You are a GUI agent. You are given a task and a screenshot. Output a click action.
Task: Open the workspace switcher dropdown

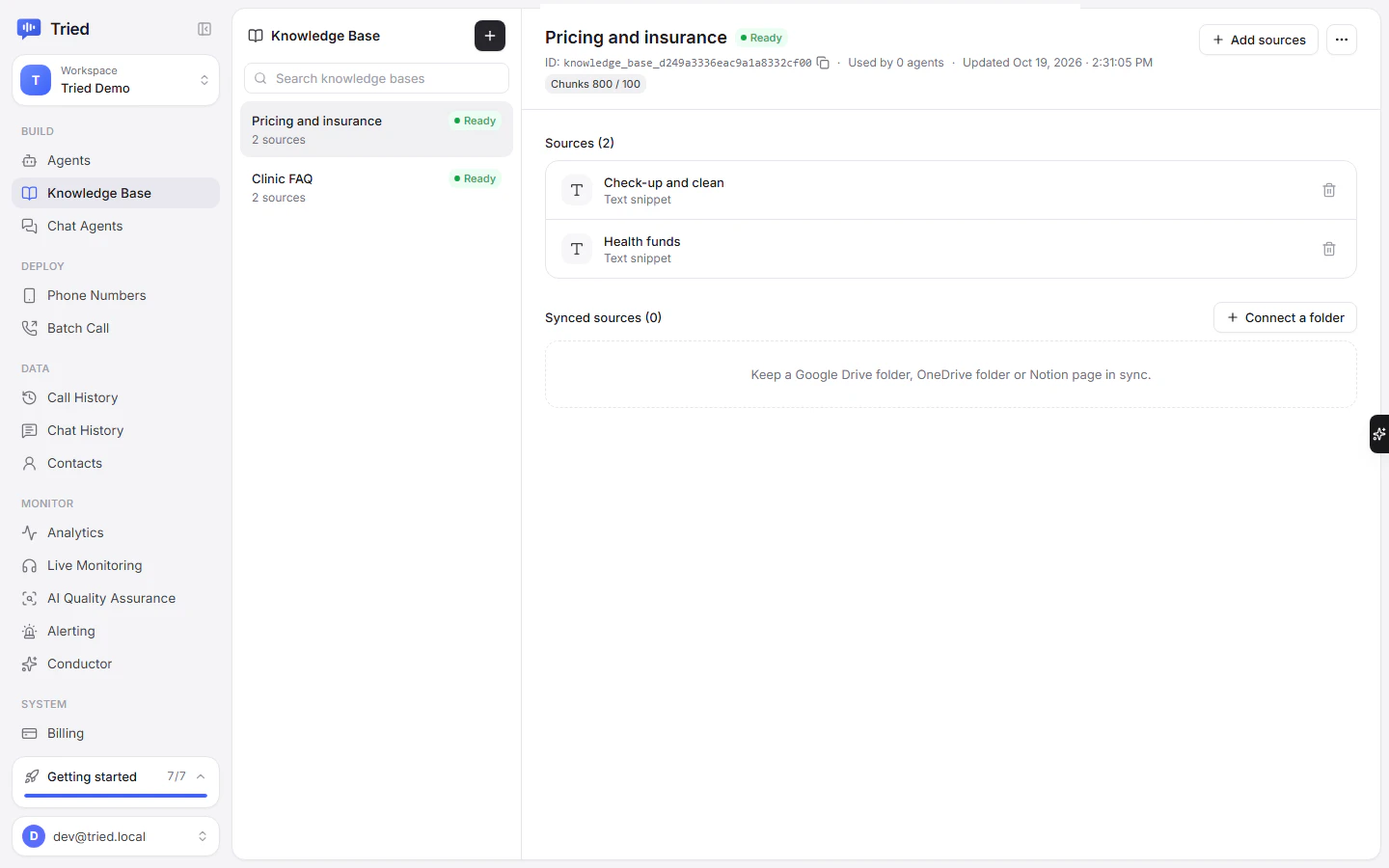(x=116, y=80)
